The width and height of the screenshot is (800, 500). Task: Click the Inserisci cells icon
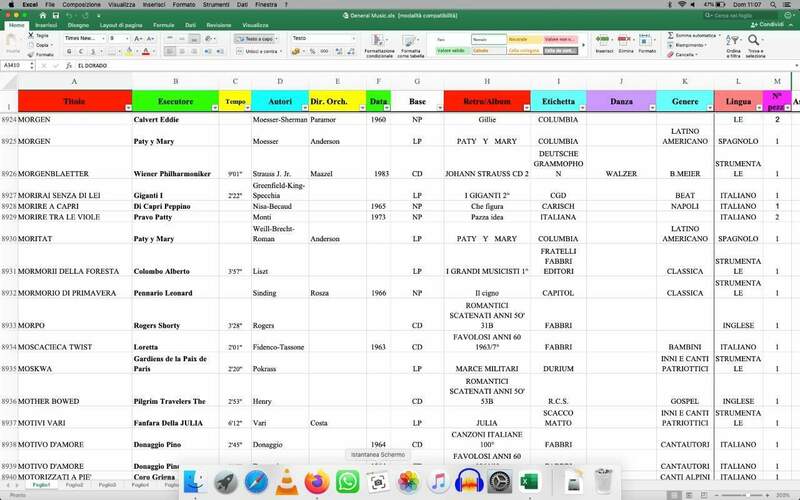[605, 41]
